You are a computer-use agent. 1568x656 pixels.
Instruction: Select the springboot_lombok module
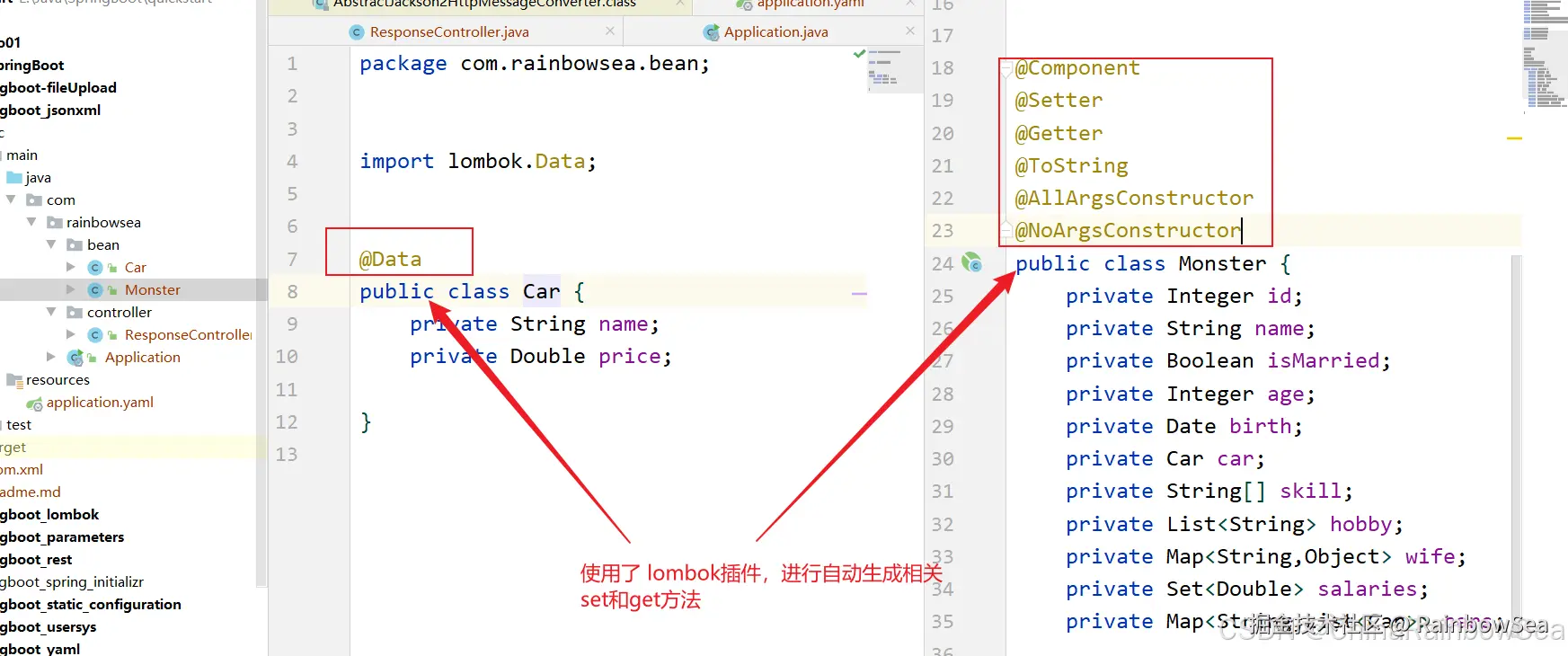[x=49, y=515]
